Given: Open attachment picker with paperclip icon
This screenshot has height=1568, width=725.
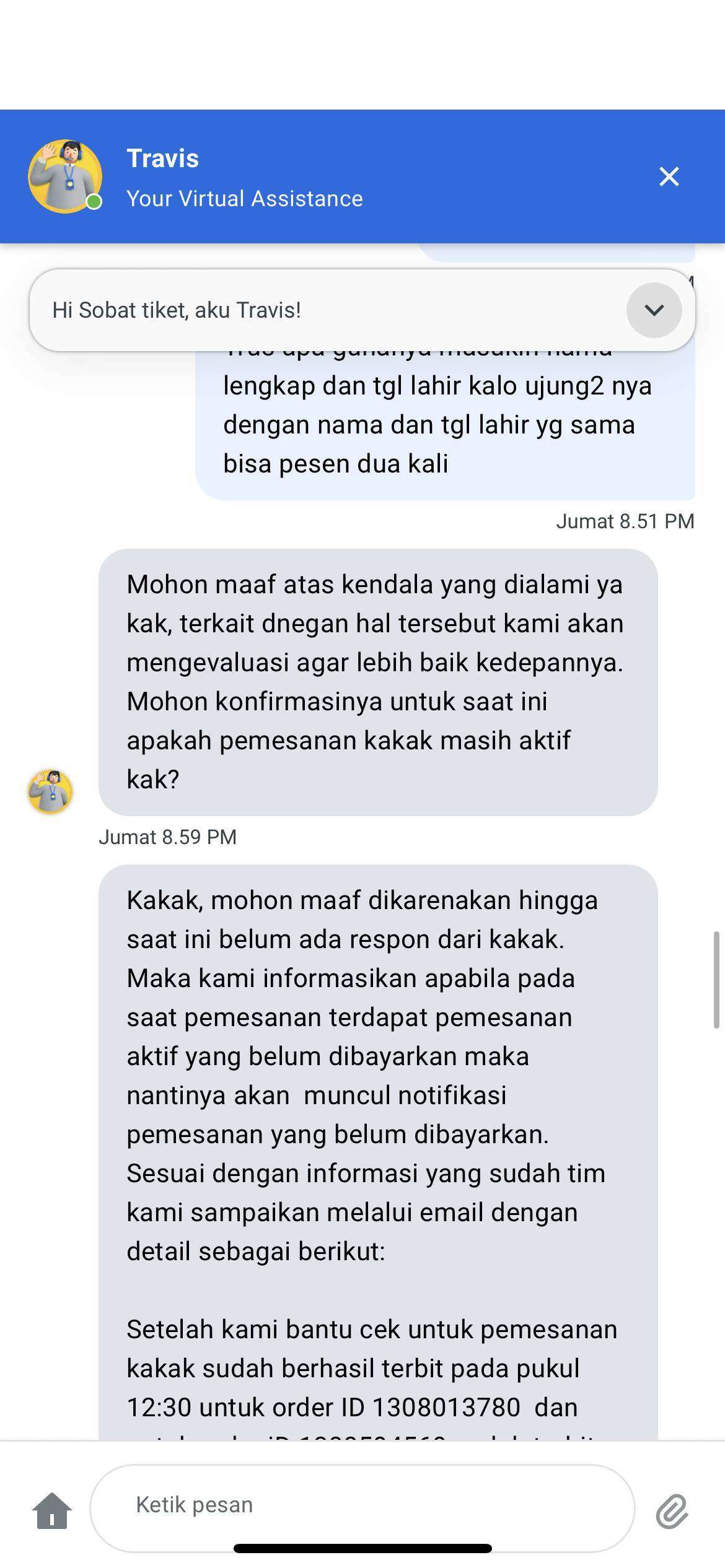Looking at the screenshot, I should [x=672, y=1511].
